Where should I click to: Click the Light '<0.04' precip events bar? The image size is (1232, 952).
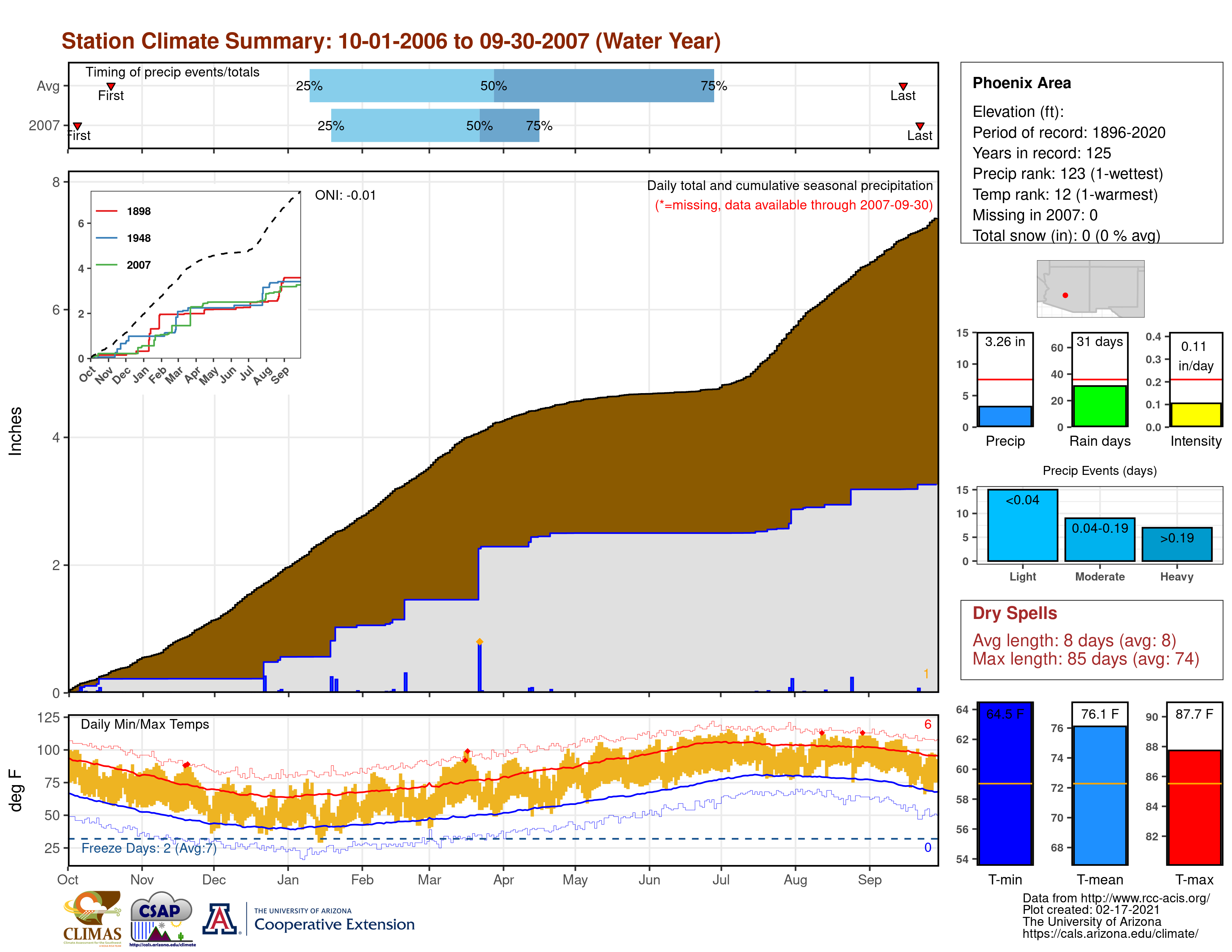[1022, 525]
